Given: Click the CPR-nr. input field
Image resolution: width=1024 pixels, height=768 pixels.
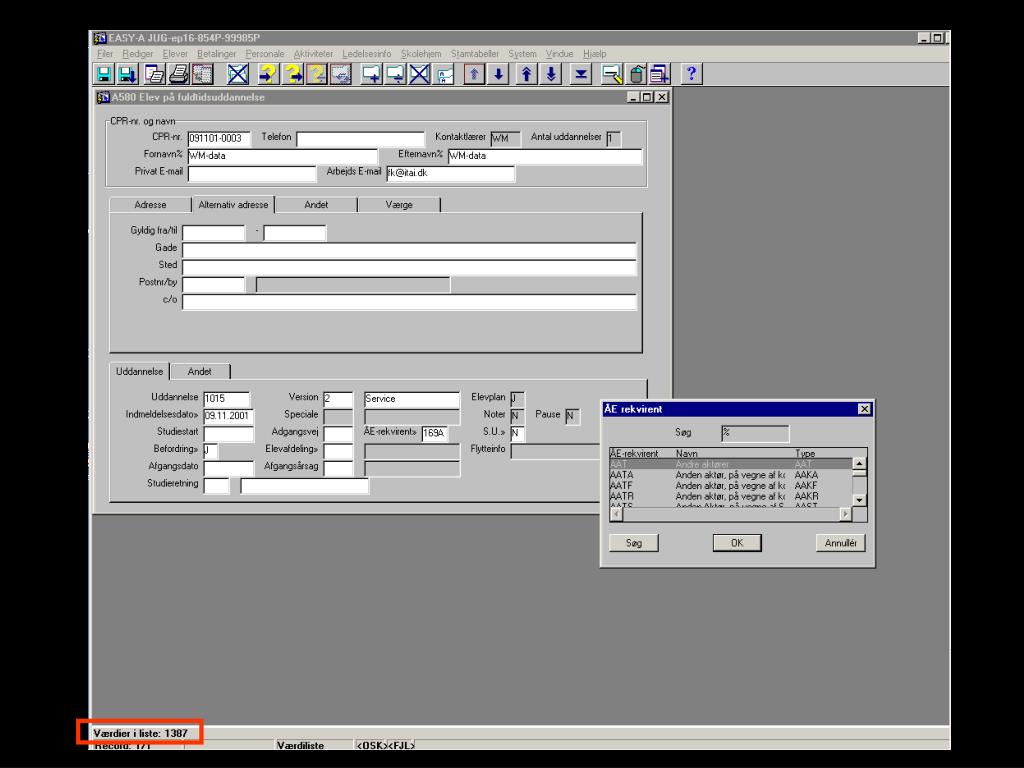Looking at the screenshot, I should (219, 138).
